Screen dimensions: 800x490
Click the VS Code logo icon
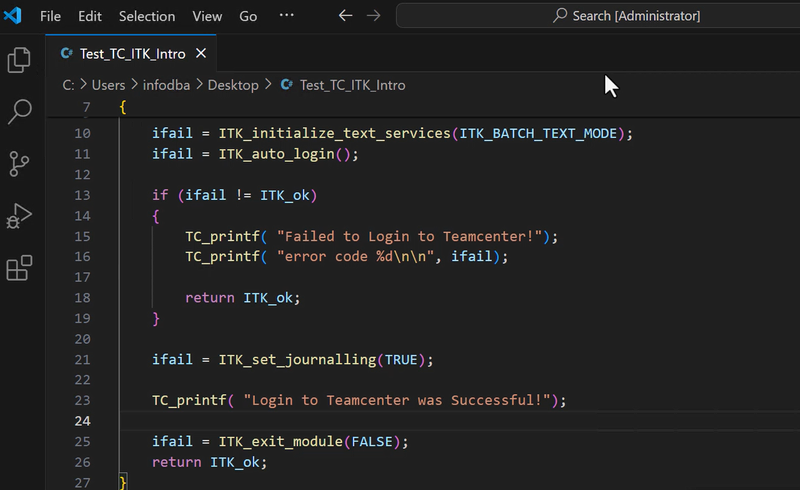click(13, 16)
